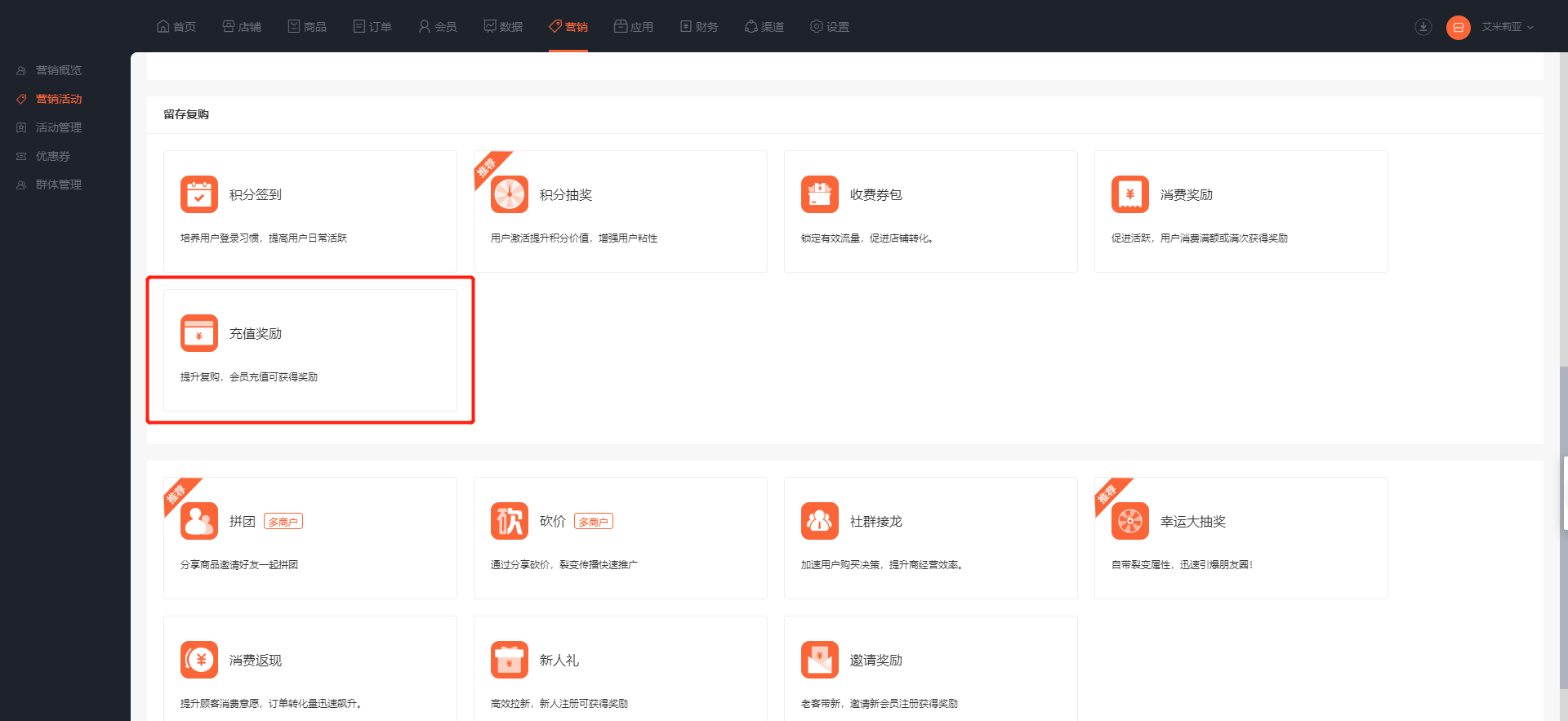Click the 积分签到 calendar icon
The width and height of the screenshot is (1568, 721).
click(x=199, y=194)
